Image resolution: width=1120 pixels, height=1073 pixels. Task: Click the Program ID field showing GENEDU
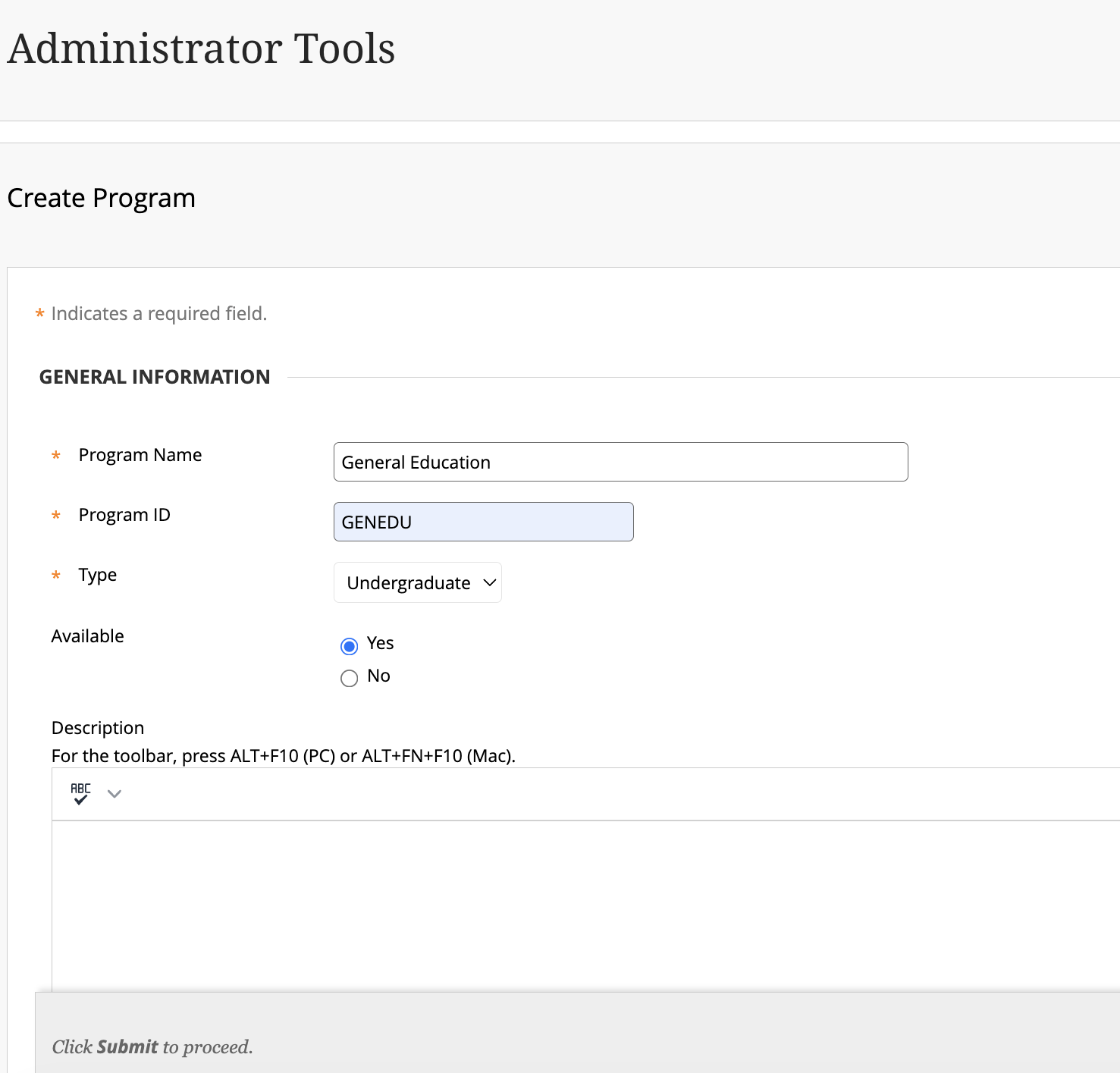(483, 522)
